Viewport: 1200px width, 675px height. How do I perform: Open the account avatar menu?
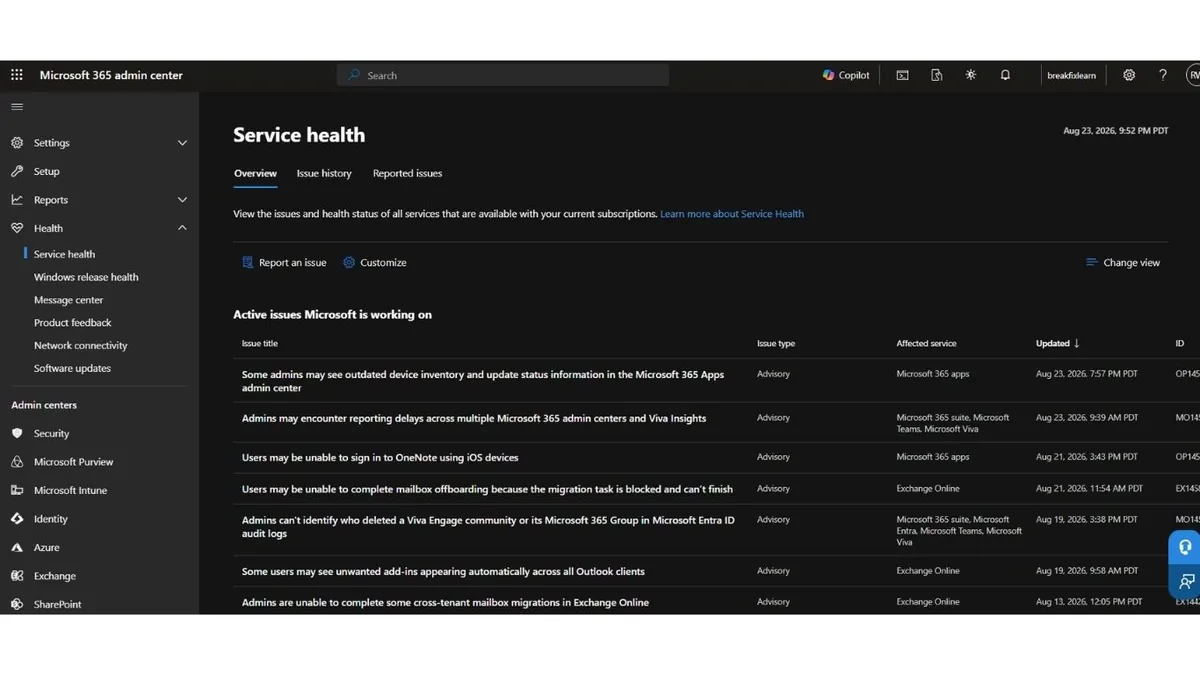[1193, 75]
